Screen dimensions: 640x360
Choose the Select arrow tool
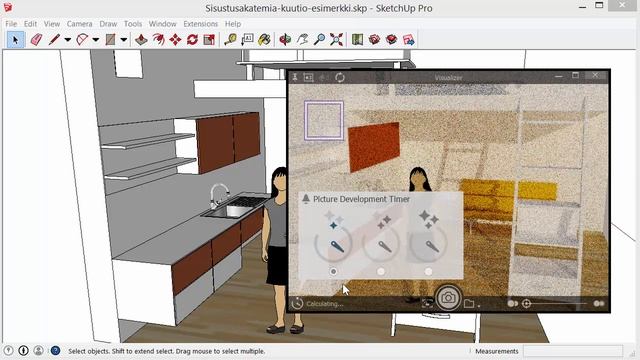[16, 40]
